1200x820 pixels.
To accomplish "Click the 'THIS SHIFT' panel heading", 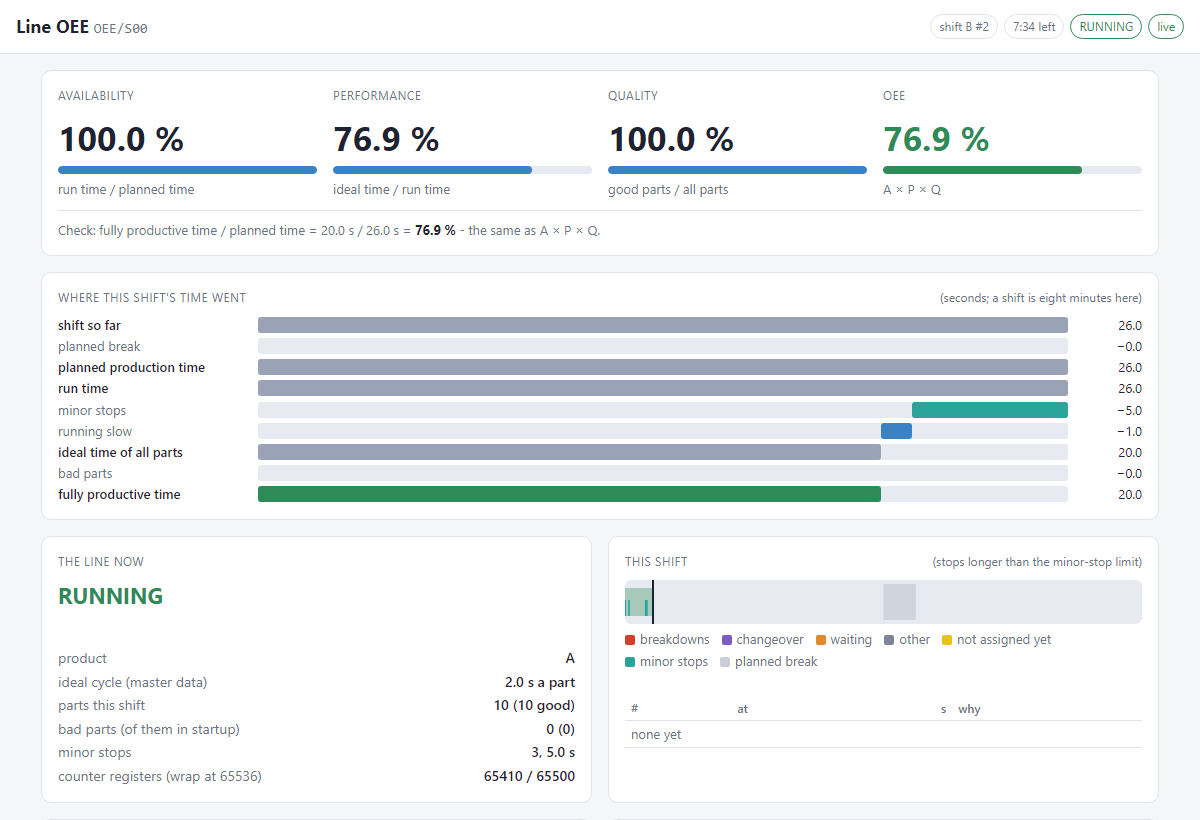I will click(x=656, y=562).
